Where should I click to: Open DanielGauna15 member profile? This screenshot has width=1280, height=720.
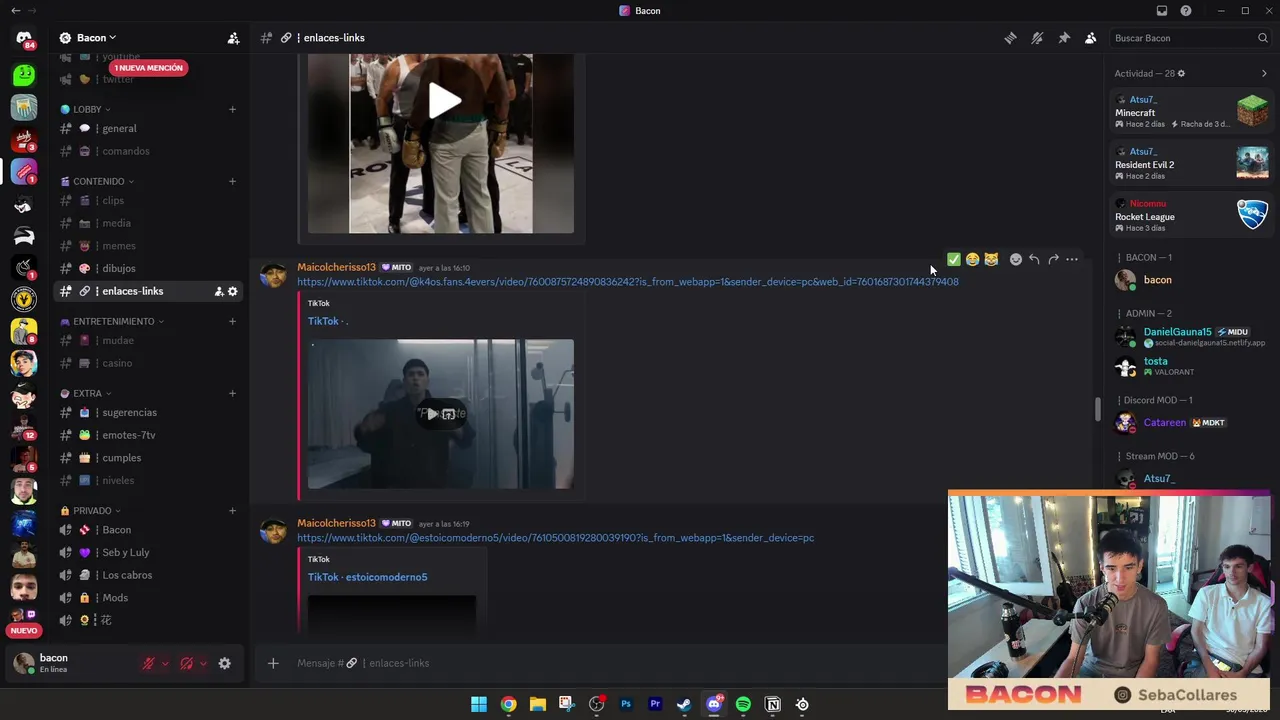point(1191,337)
